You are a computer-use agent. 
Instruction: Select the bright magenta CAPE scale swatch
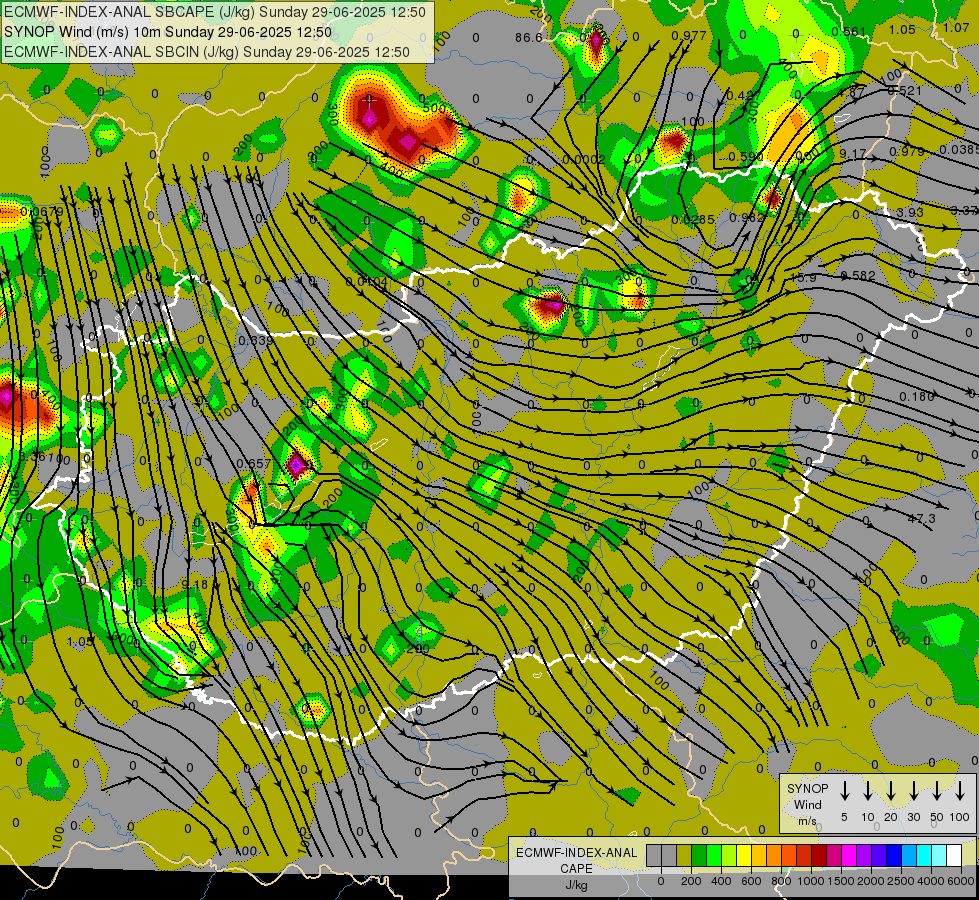pos(849,856)
